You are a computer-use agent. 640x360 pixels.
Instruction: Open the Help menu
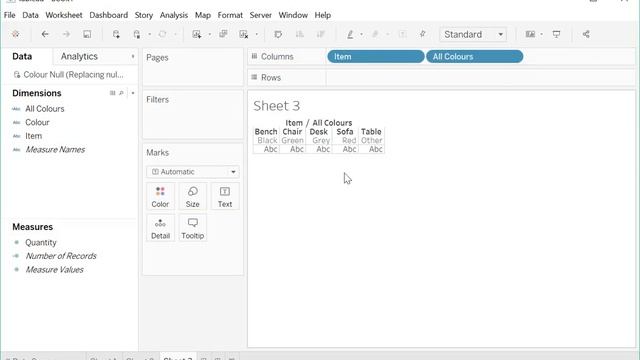pos(322,15)
